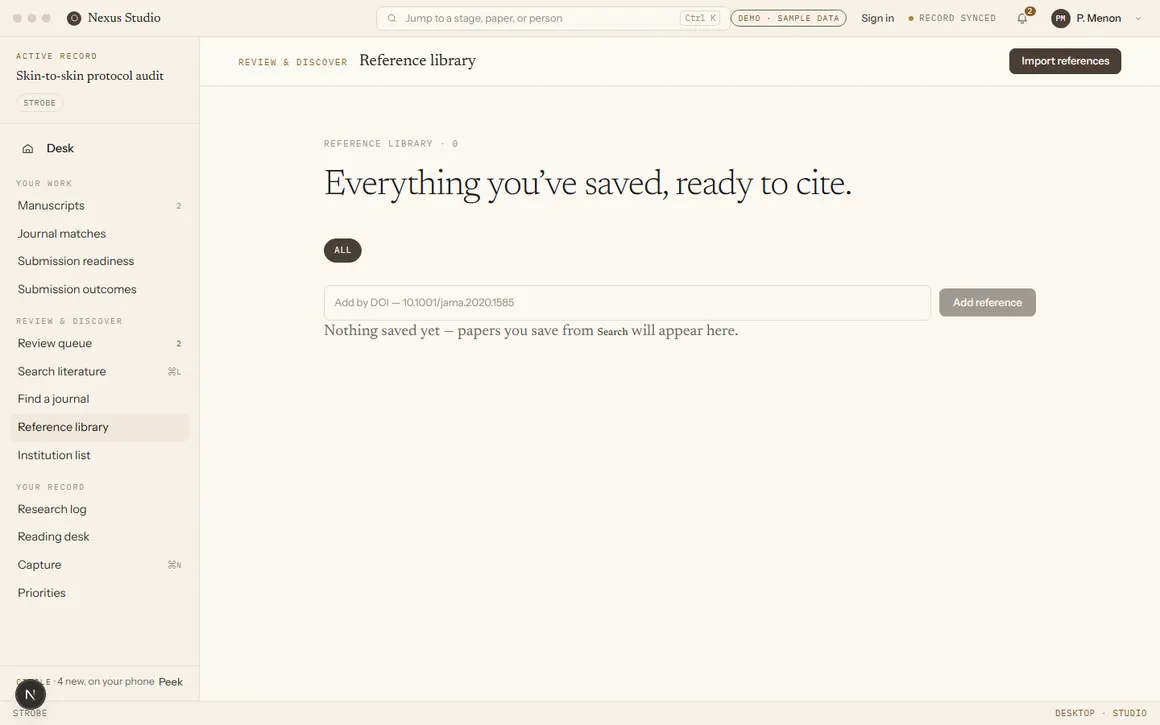
Task: Open Research log
Action: [x=100, y=509]
